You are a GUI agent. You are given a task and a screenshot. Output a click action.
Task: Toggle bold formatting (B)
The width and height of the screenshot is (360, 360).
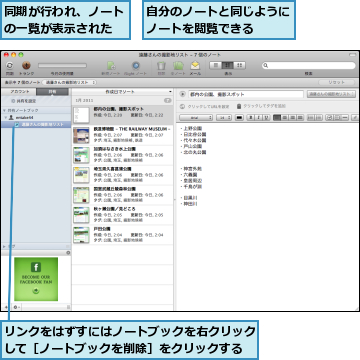251,117
